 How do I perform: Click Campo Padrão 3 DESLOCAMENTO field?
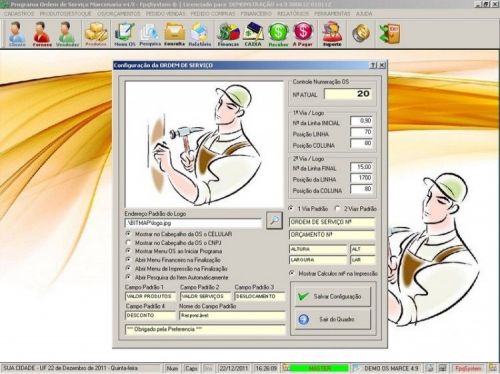point(260,296)
